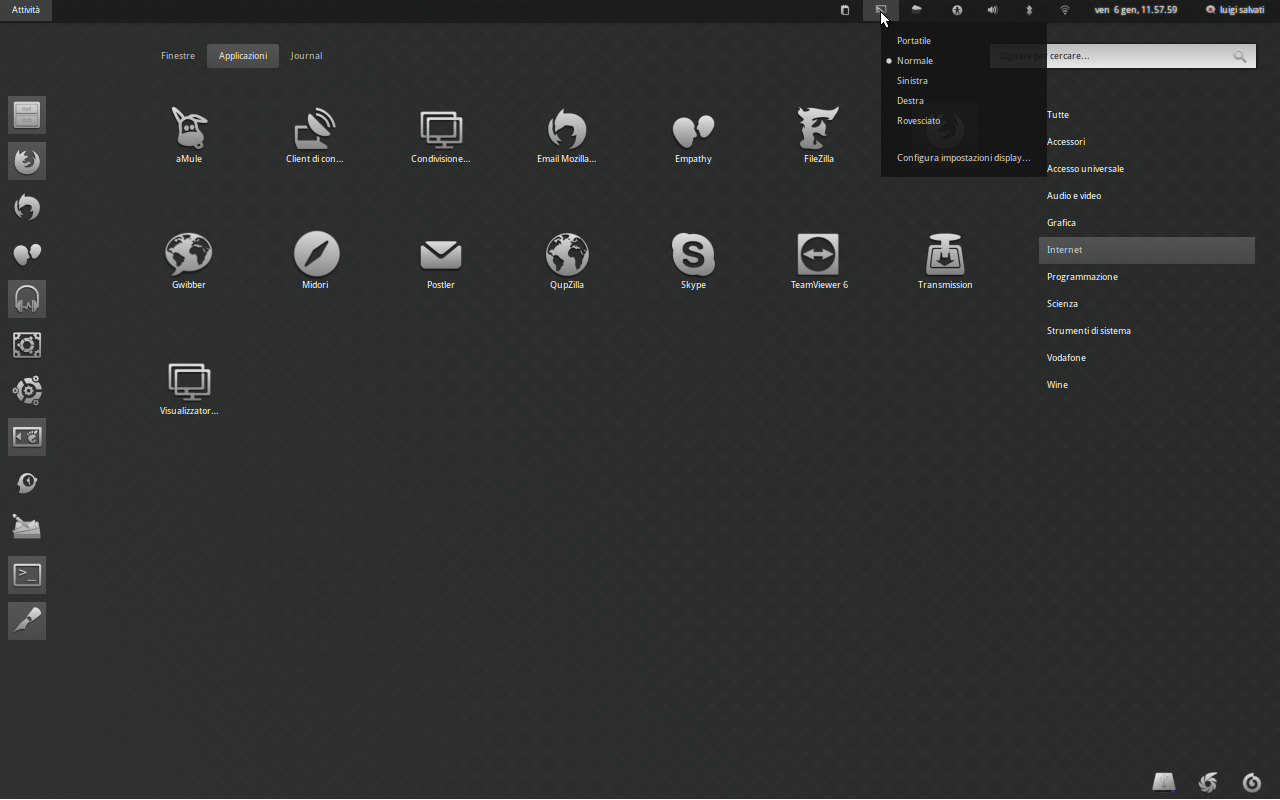The width and height of the screenshot is (1280, 800).
Task: Open the date and time menu
Action: pyautogui.click(x=1135, y=10)
